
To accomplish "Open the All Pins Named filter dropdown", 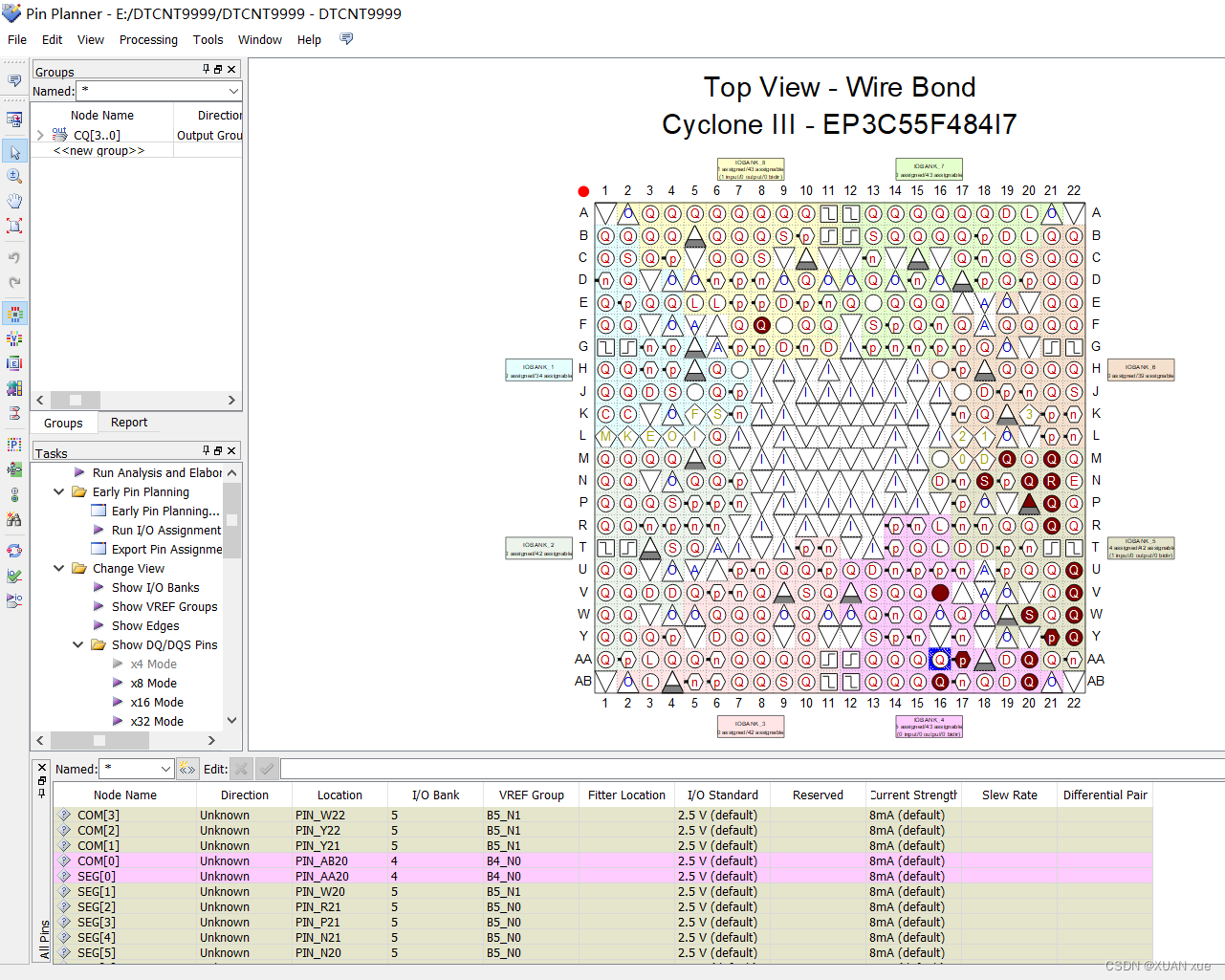I will tap(165, 769).
